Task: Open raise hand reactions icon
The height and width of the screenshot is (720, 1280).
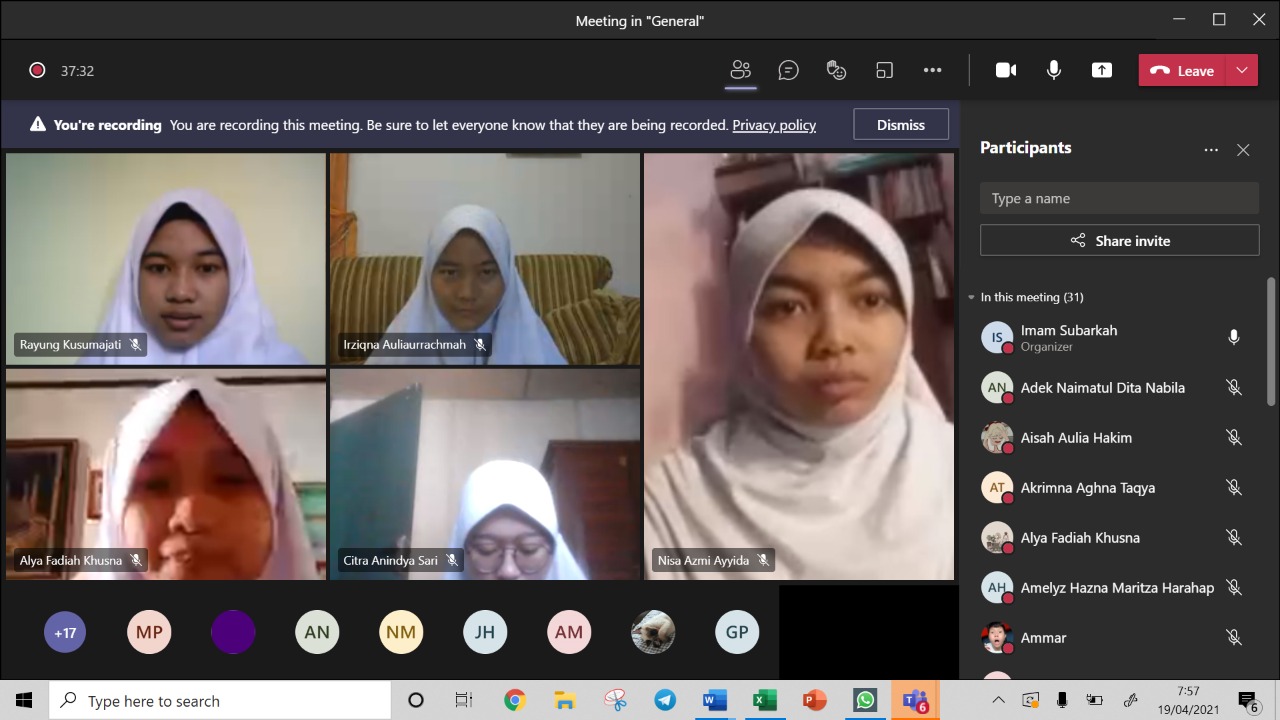Action: (836, 70)
